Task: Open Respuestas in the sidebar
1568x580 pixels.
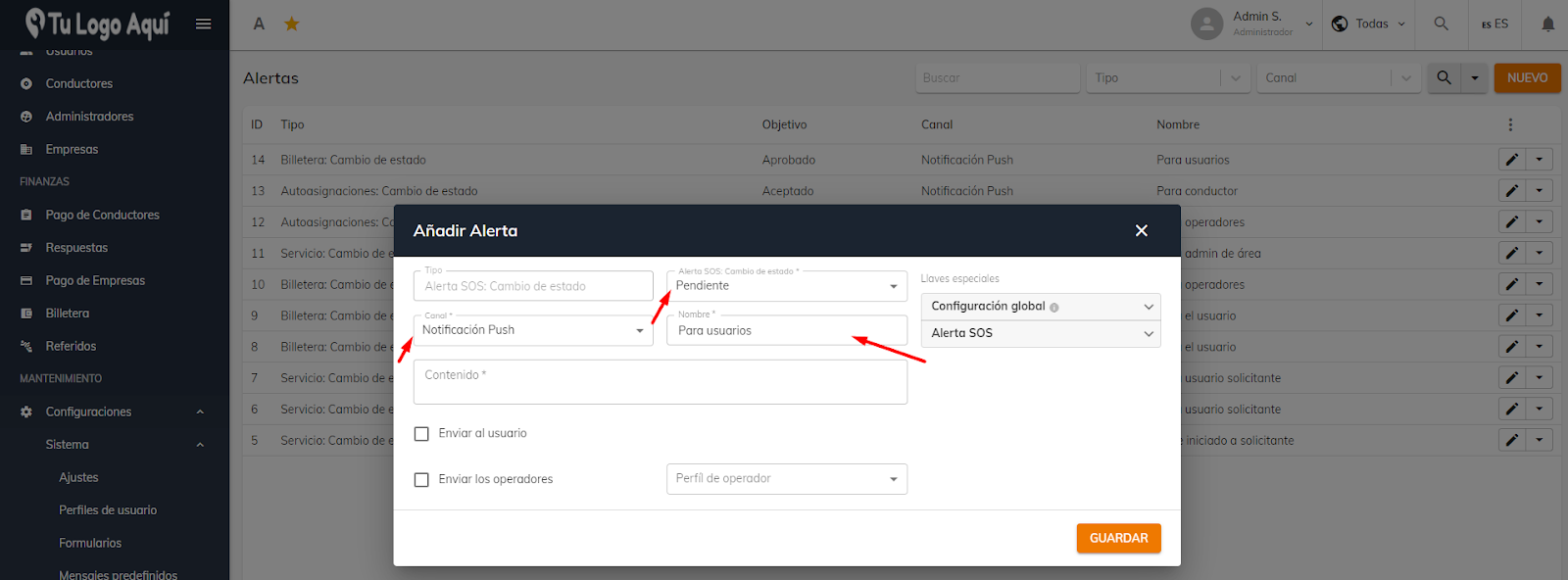Action: click(x=76, y=248)
